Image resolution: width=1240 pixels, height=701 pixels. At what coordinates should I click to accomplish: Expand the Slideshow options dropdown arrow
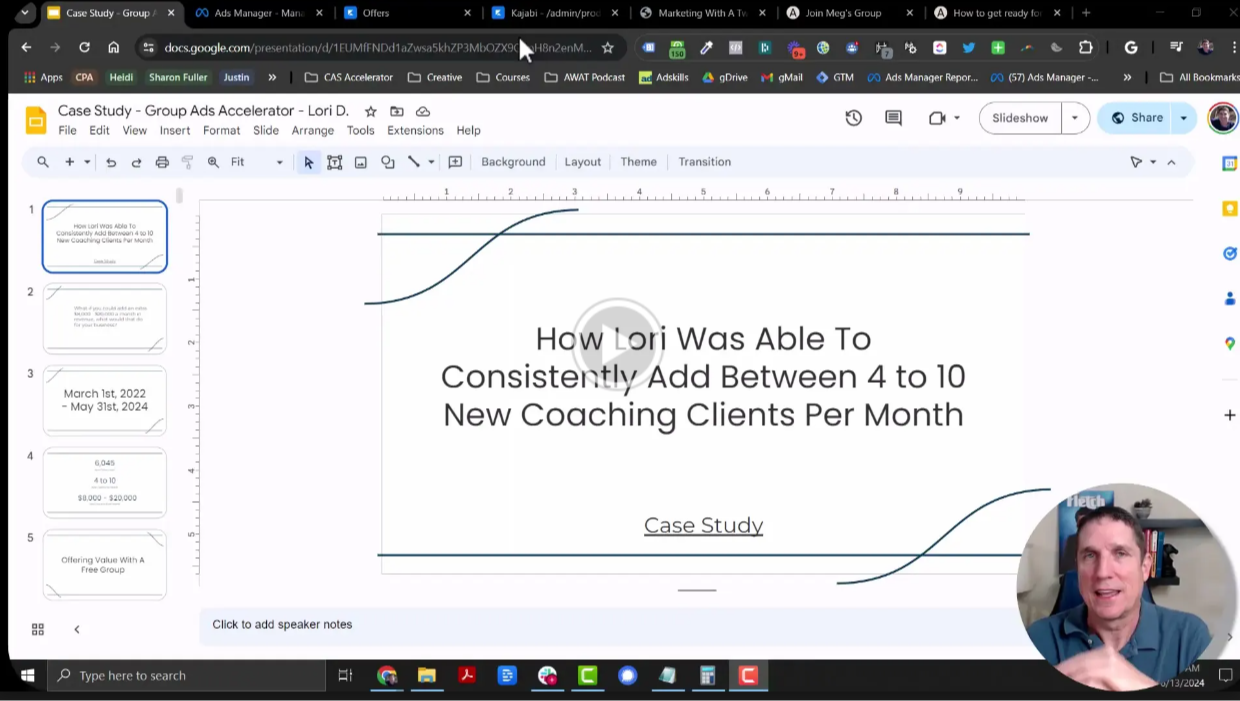point(1075,118)
